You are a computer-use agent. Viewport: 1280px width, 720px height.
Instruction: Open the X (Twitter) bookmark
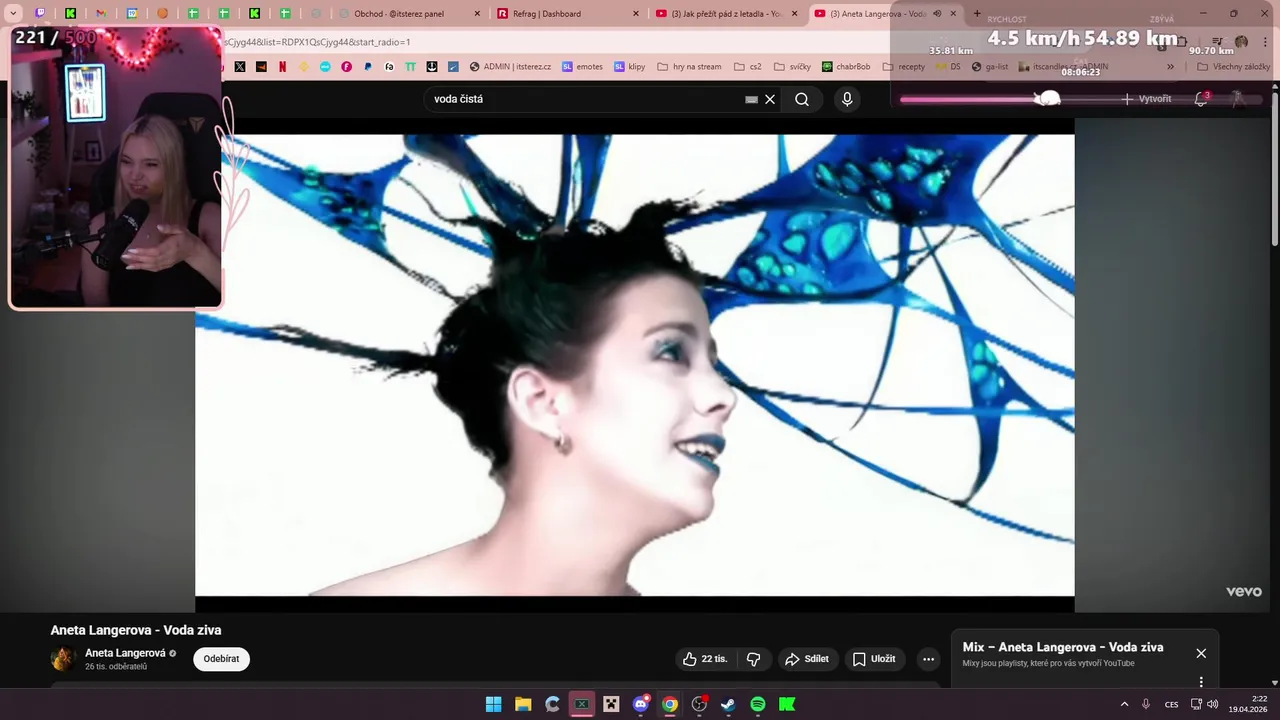240,67
